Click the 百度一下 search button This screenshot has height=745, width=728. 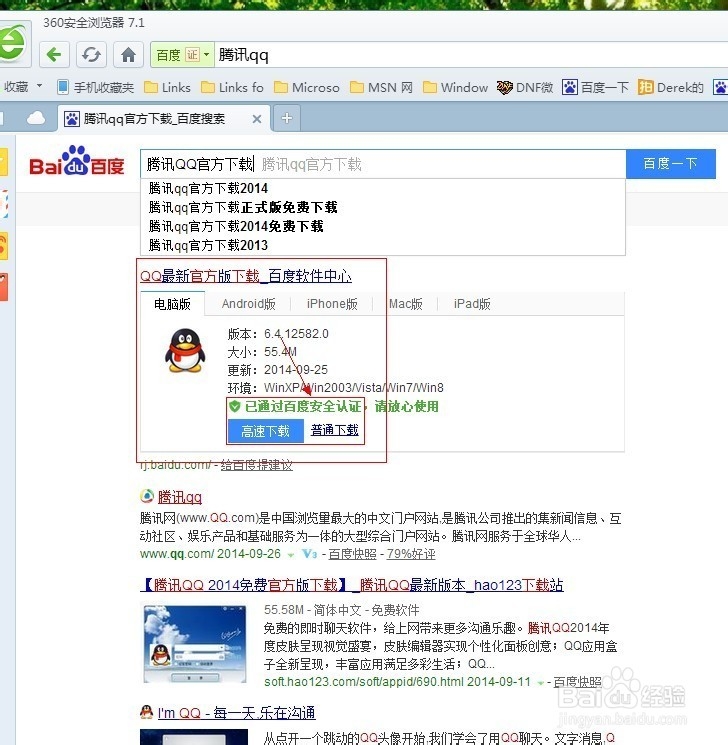tap(671, 164)
